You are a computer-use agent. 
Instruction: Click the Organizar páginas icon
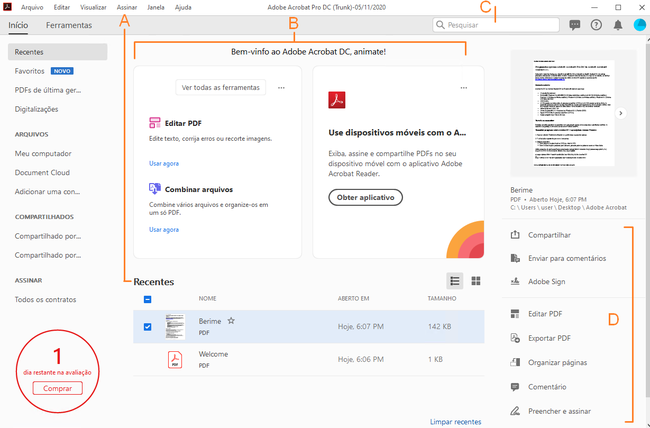[515, 362]
